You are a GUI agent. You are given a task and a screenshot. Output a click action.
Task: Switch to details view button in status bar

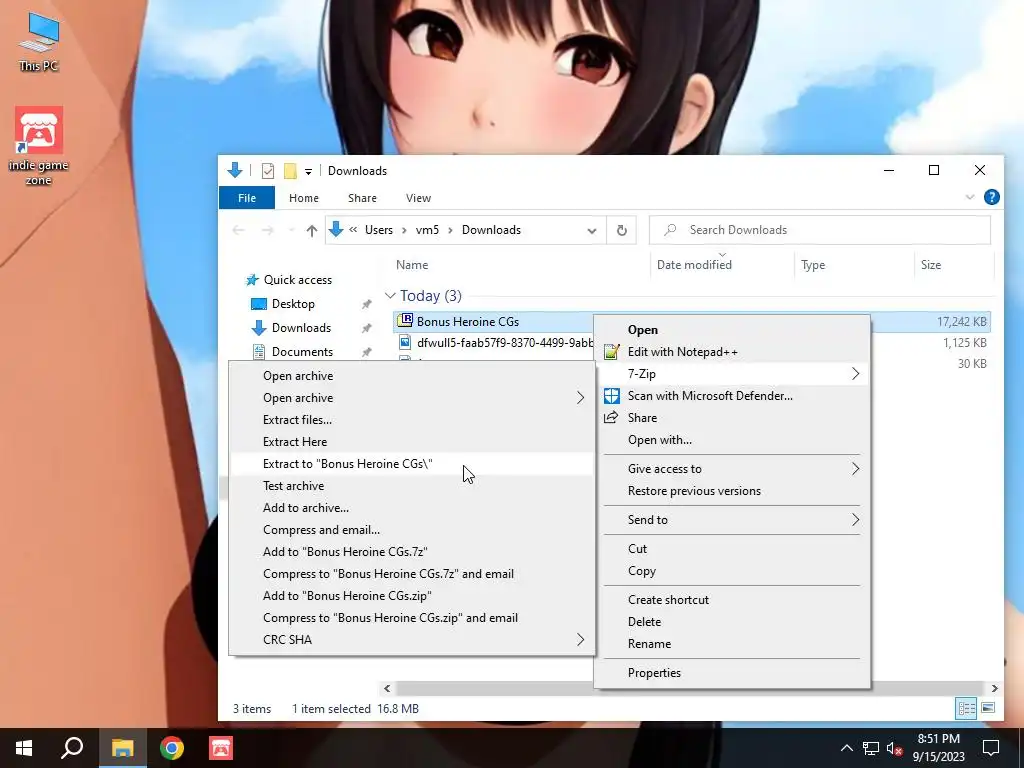tap(967, 708)
